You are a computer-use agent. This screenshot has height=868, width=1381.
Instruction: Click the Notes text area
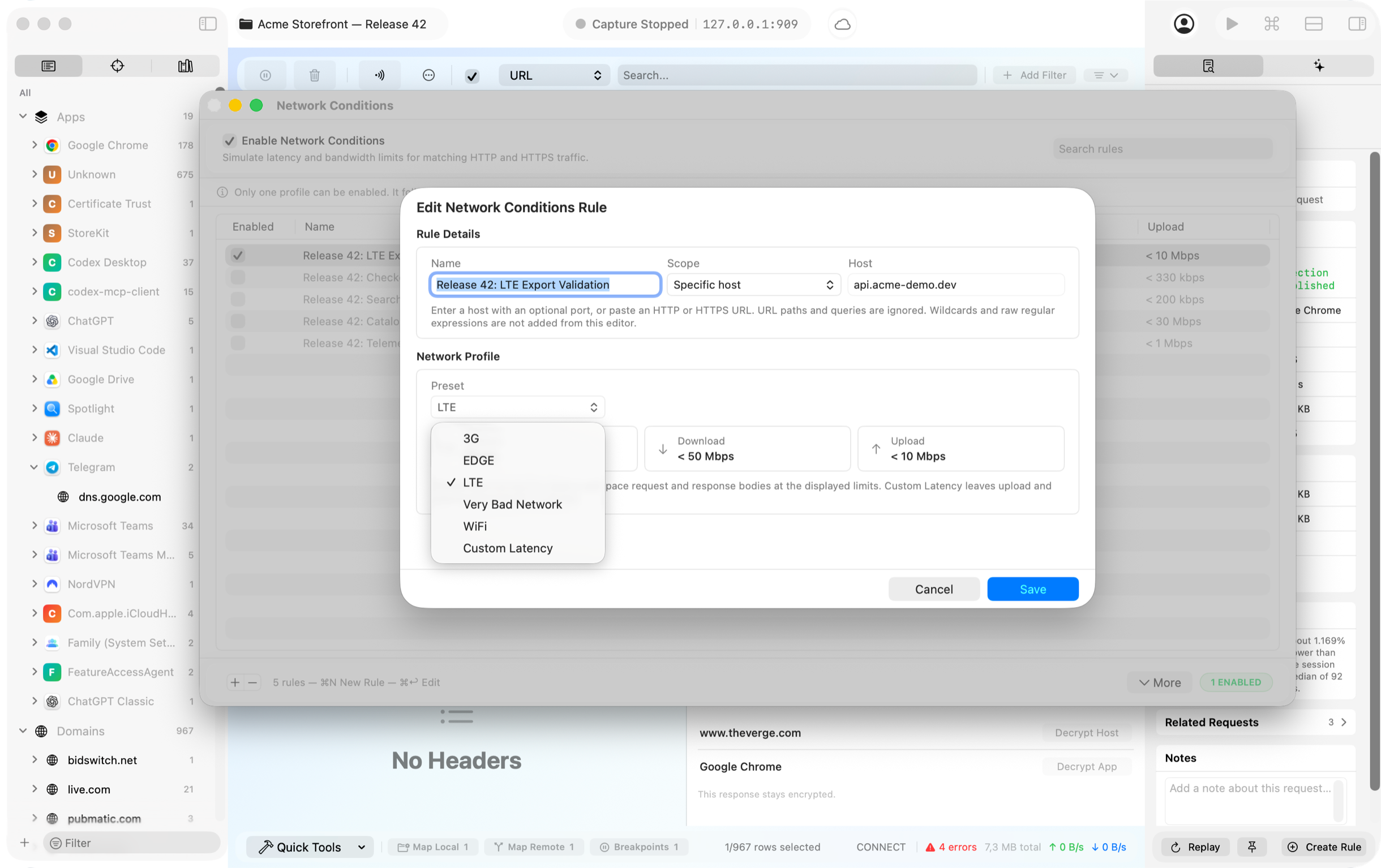click(1254, 800)
